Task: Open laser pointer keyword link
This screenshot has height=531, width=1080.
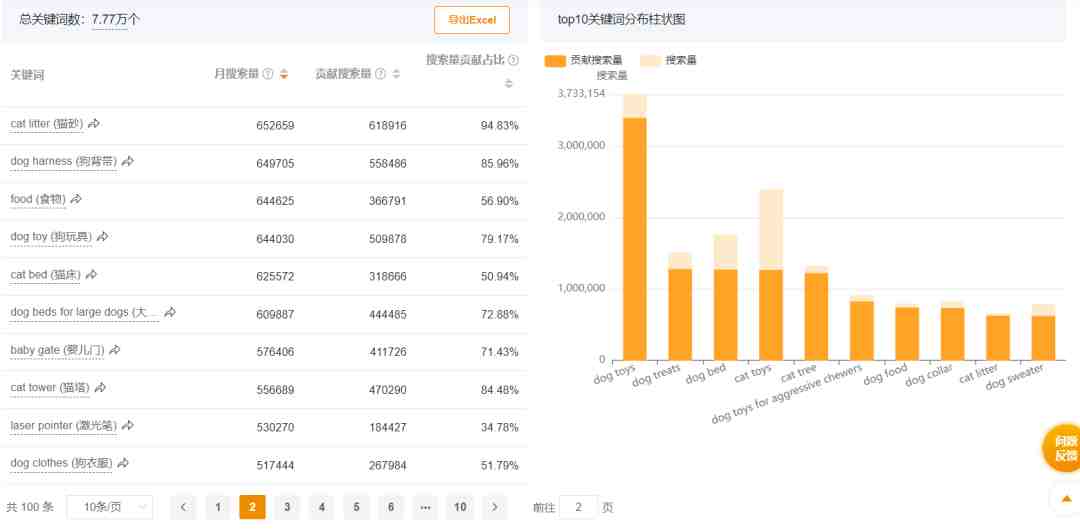Action: coord(63,426)
